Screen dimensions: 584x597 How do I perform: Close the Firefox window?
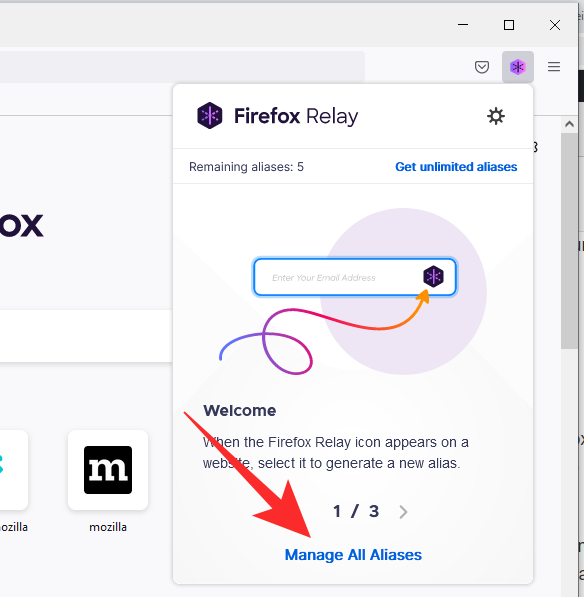tap(555, 25)
